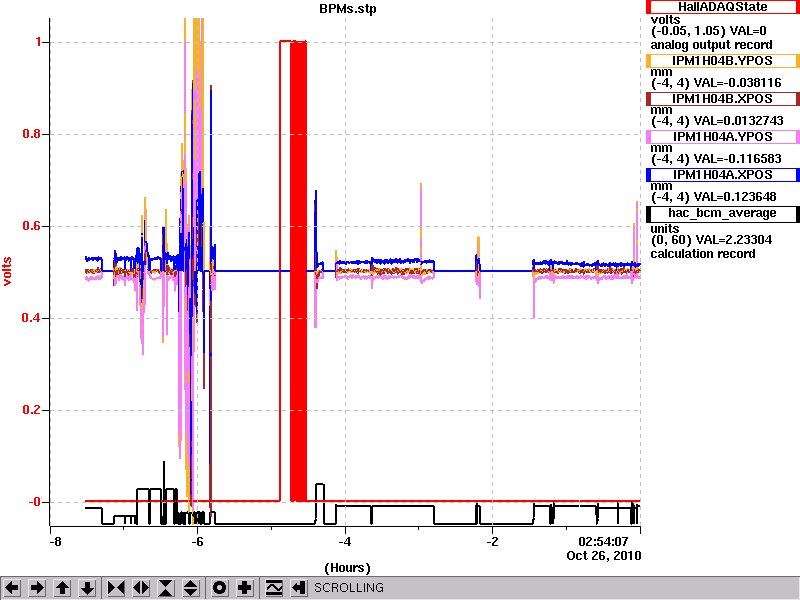Click the VAL=0.0132743 range line
This screenshot has height=600, width=800.
717,121
